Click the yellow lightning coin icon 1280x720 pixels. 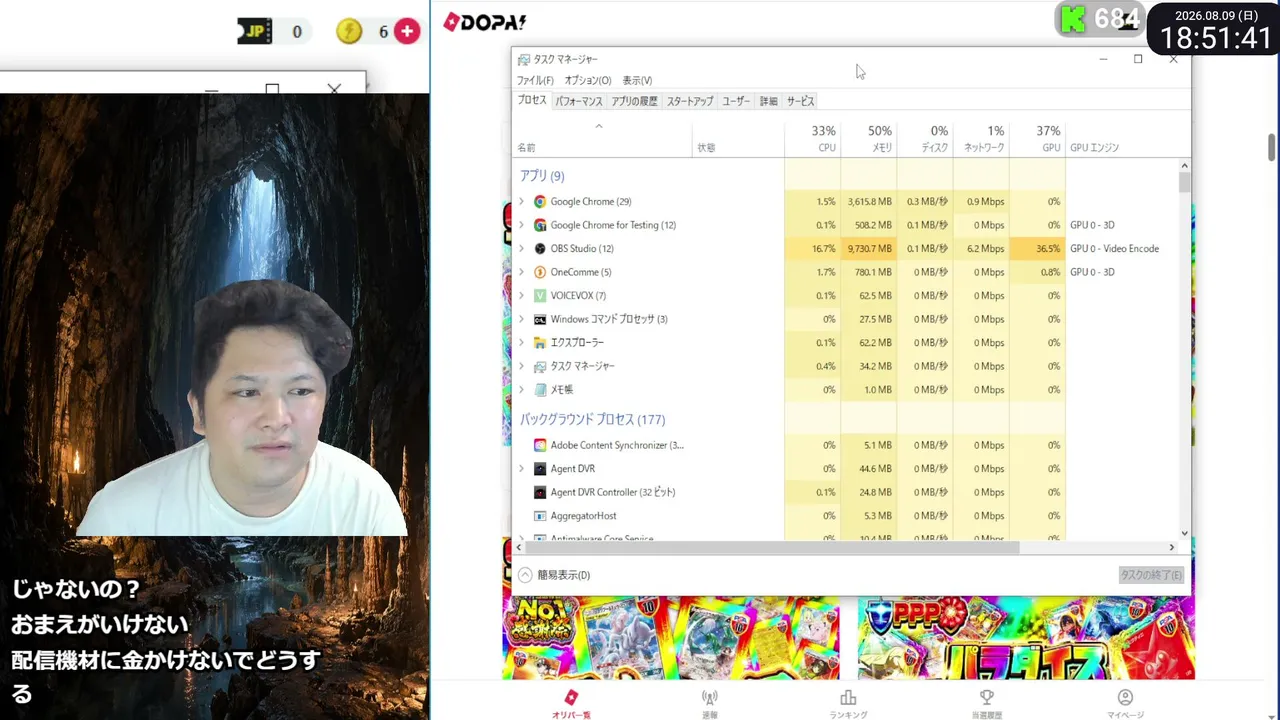pos(349,31)
